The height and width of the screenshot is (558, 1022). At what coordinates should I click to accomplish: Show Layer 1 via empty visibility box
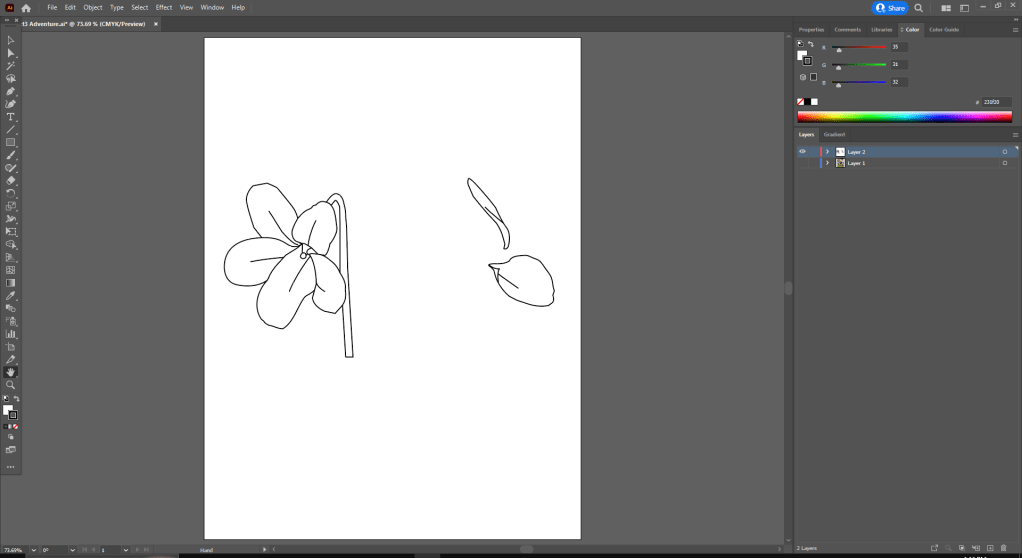point(802,163)
